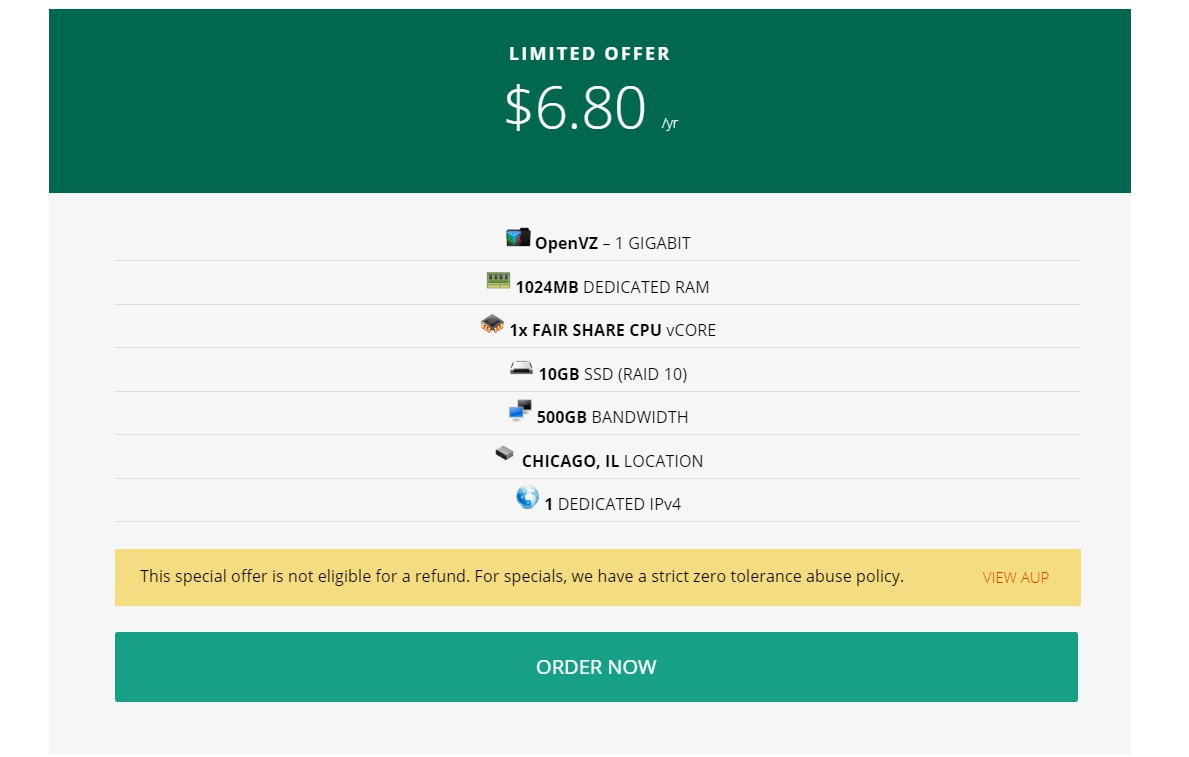Click the Chicago location server icon
This screenshot has width=1189, height=757.
(505, 454)
